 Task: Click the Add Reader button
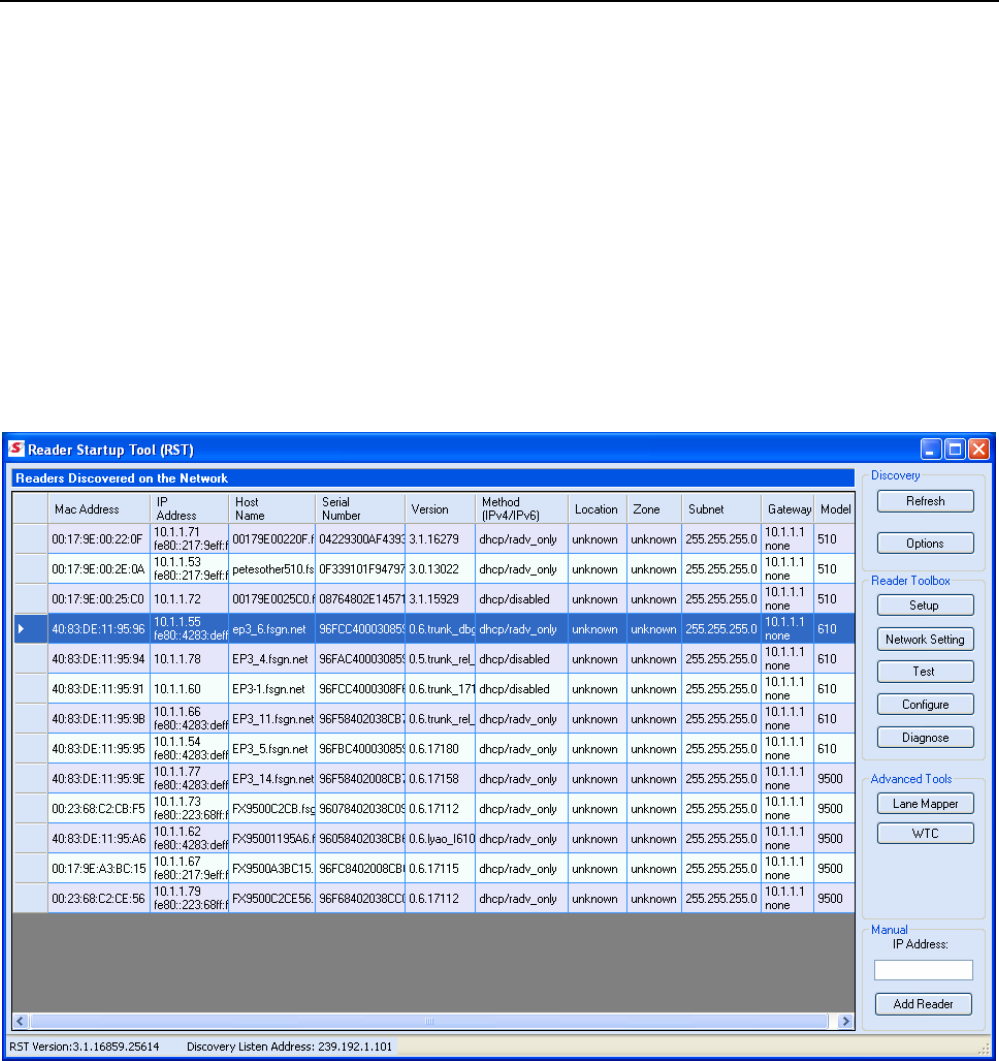coord(923,1004)
